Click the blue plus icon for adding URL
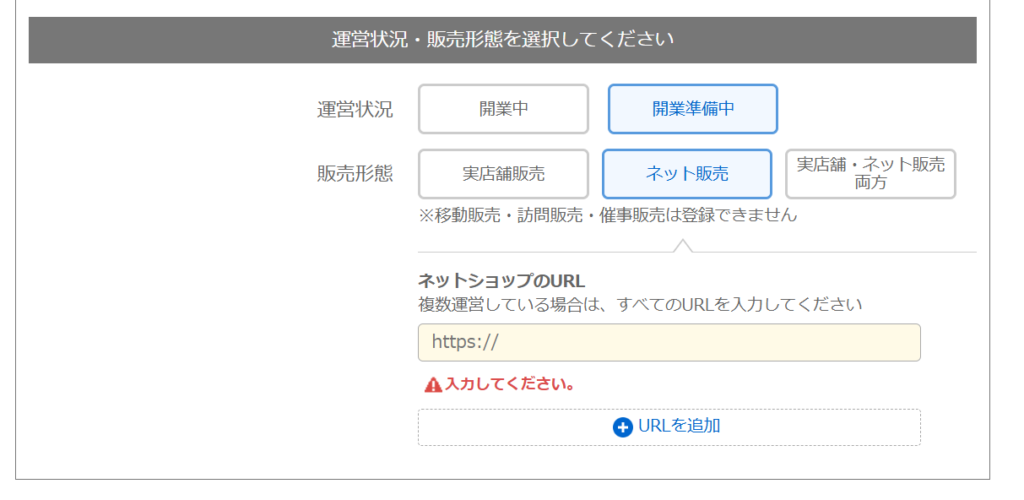The height and width of the screenshot is (500, 1024). click(x=623, y=427)
